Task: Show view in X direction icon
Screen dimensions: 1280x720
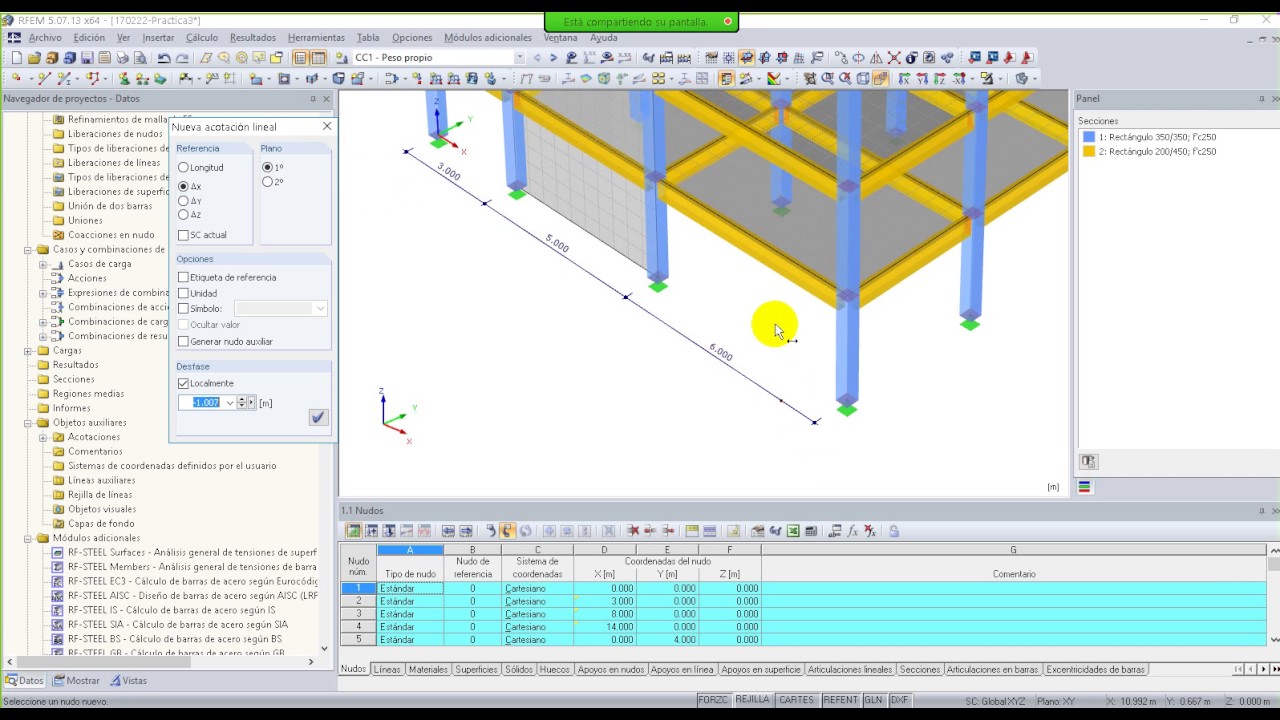Action: point(904,78)
